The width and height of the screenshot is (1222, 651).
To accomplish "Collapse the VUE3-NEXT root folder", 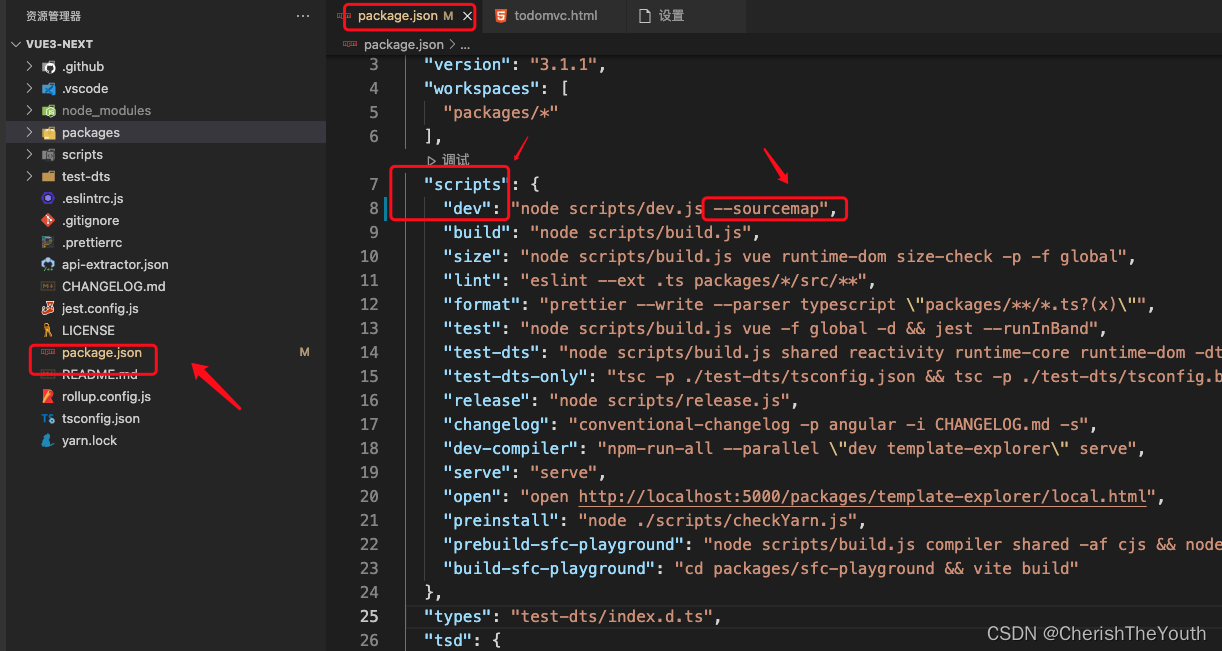I will (x=16, y=44).
